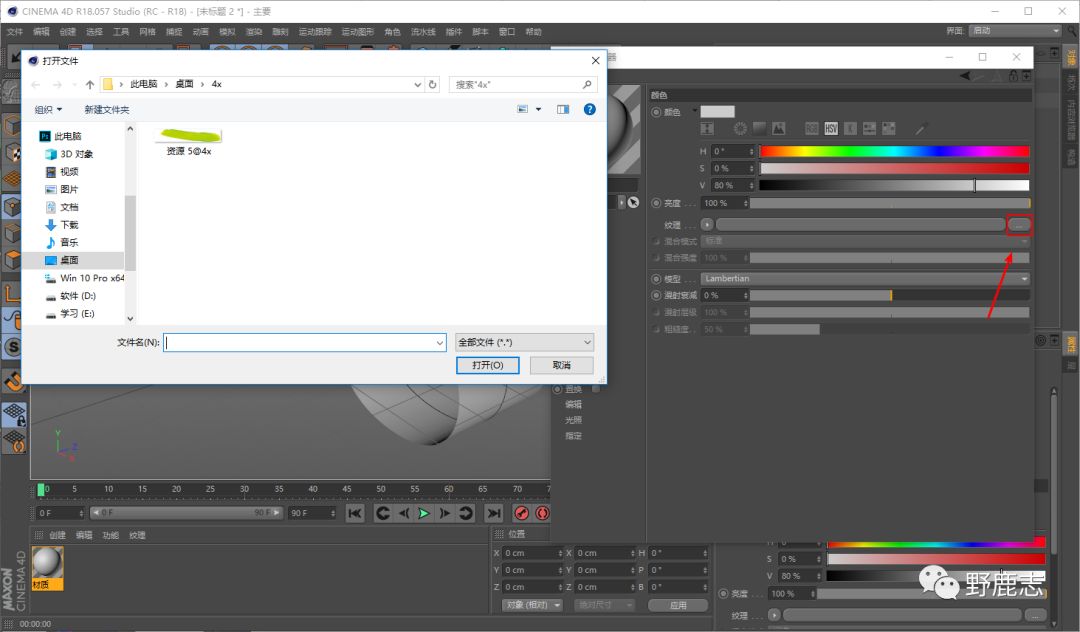Select the color-from-picture icon
The height and width of the screenshot is (632, 1080).
pyautogui.click(x=778, y=129)
